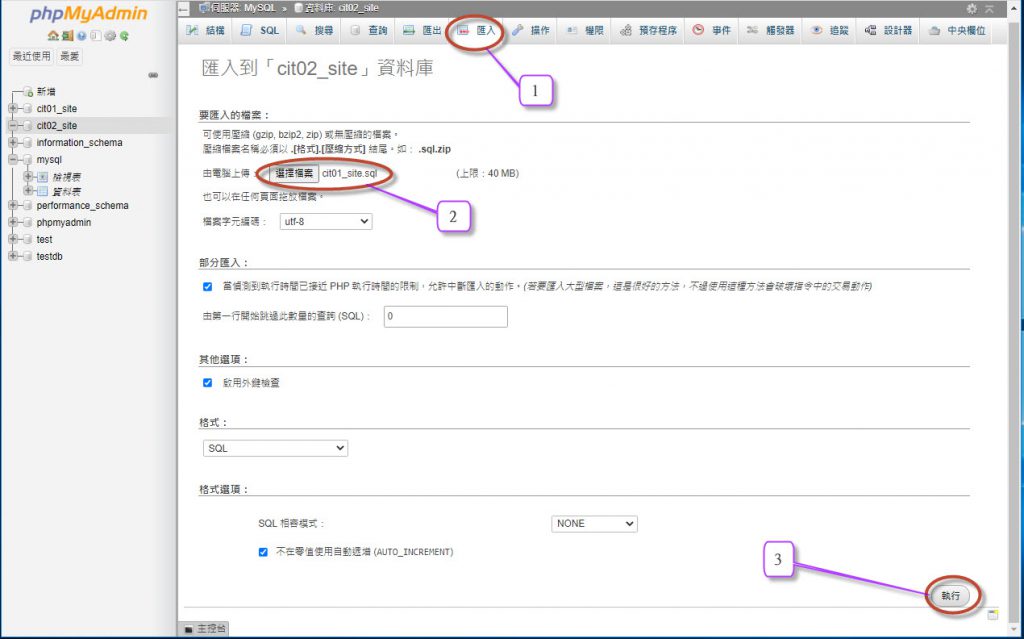Open the utf-8 character set dropdown
The width and height of the screenshot is (1024, 639).
326,221
